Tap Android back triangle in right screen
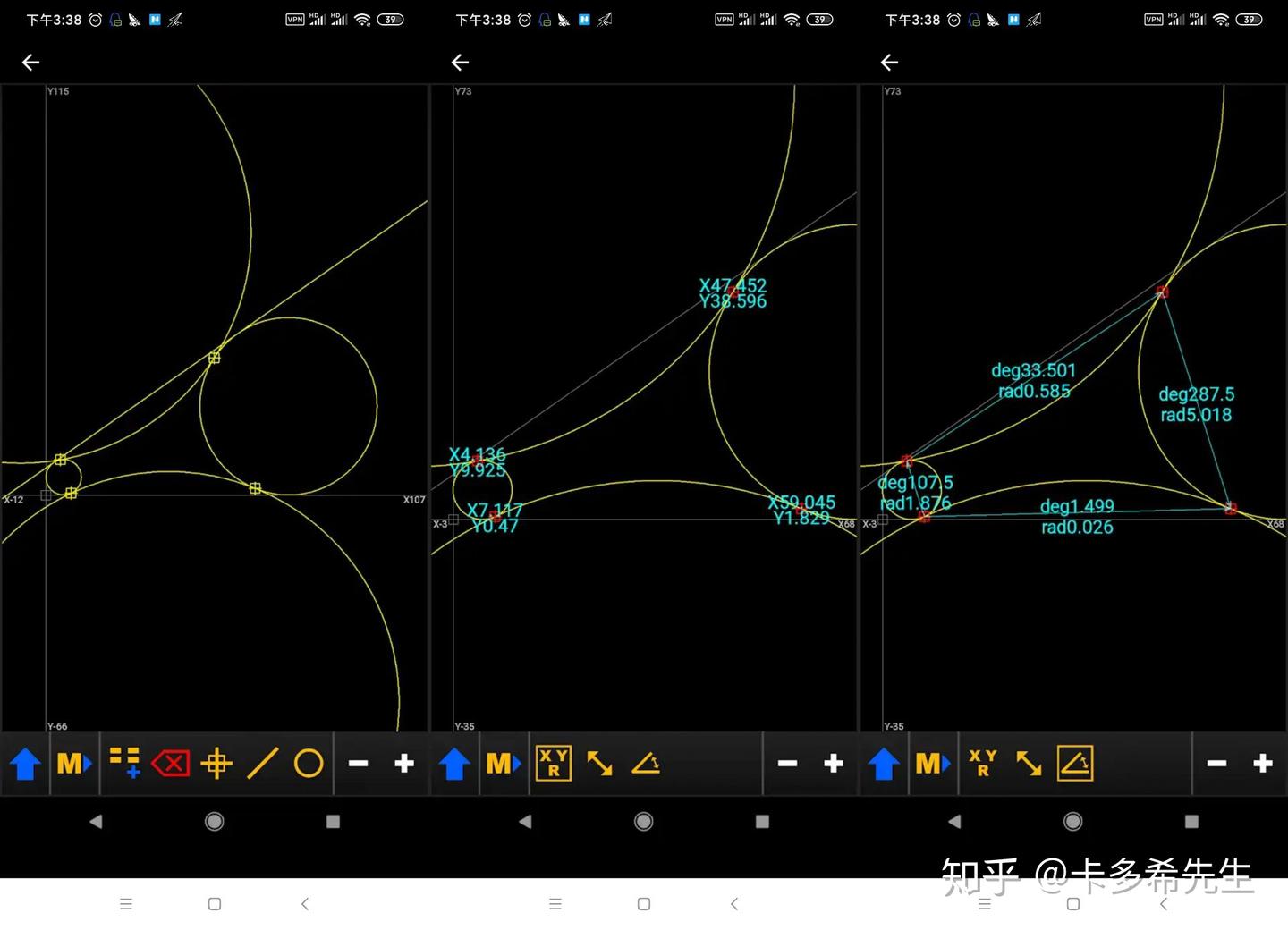The image size is (1288, 930). tap(954, 821)
